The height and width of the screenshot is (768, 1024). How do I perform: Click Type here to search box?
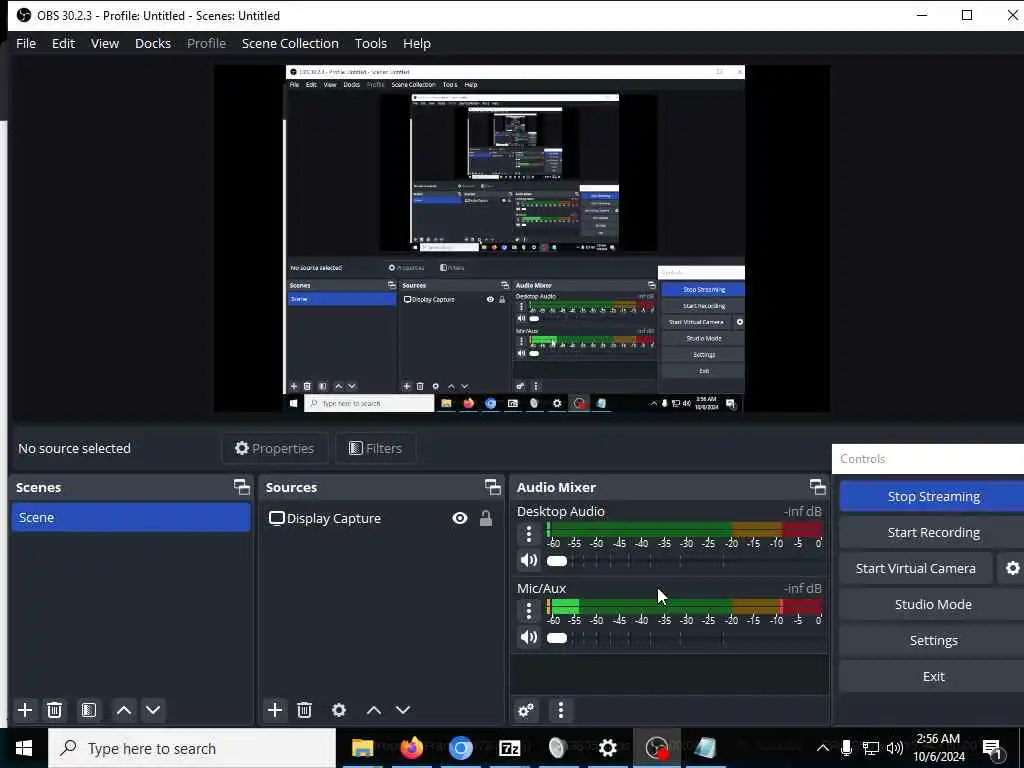tap(192, 748)
